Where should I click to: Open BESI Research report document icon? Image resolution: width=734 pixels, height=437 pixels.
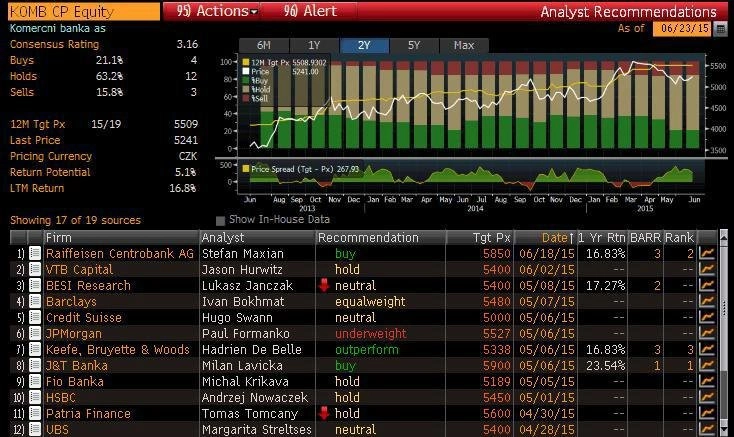tap(35, 285)
